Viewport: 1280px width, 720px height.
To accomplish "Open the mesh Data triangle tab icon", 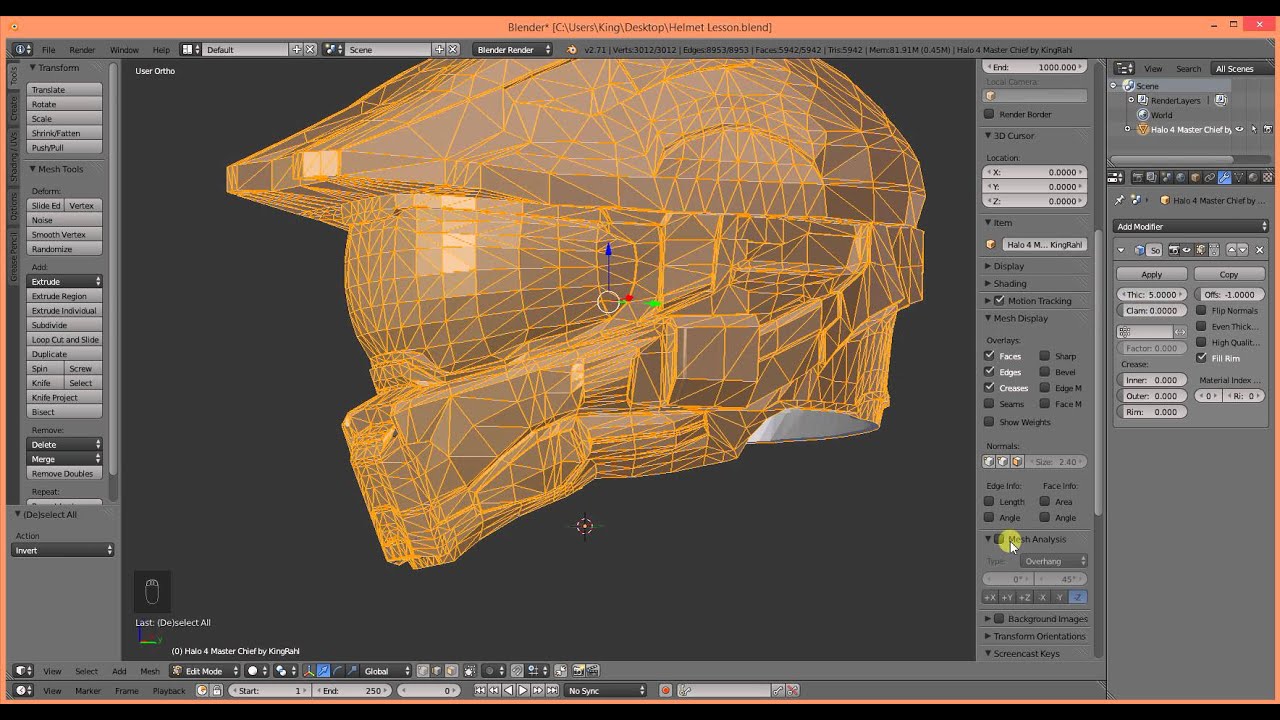I will [x=1239, y=177].
